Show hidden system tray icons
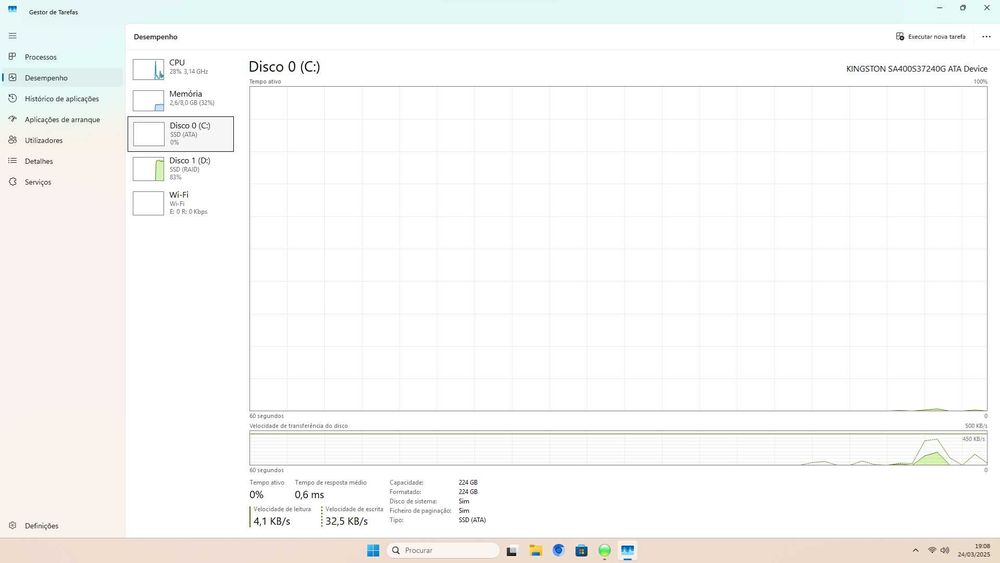Image resolution: width=1000 pixels, height=563 pixels. click(915, 550)
